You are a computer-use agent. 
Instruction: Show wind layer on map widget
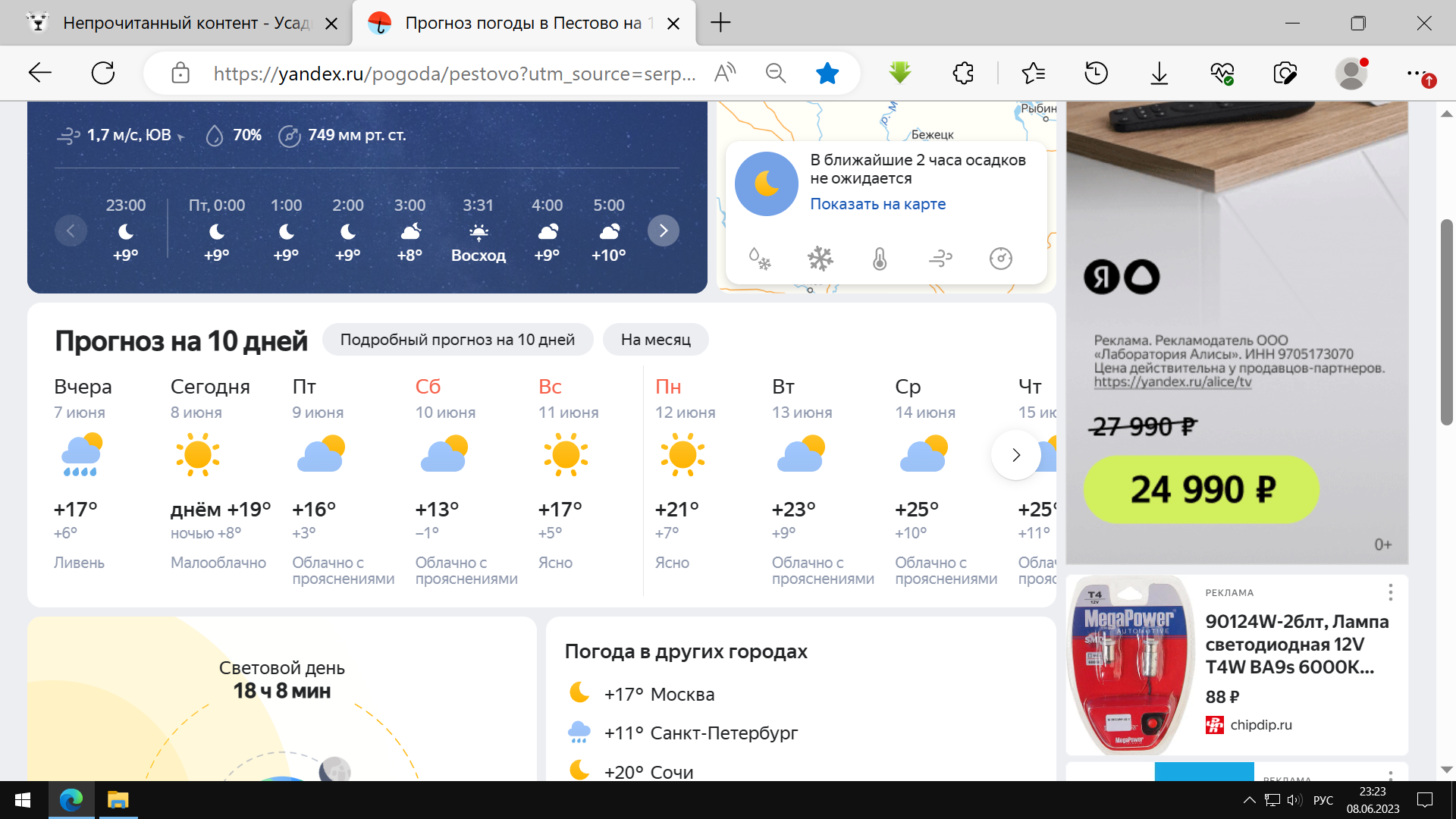(940, 259)
